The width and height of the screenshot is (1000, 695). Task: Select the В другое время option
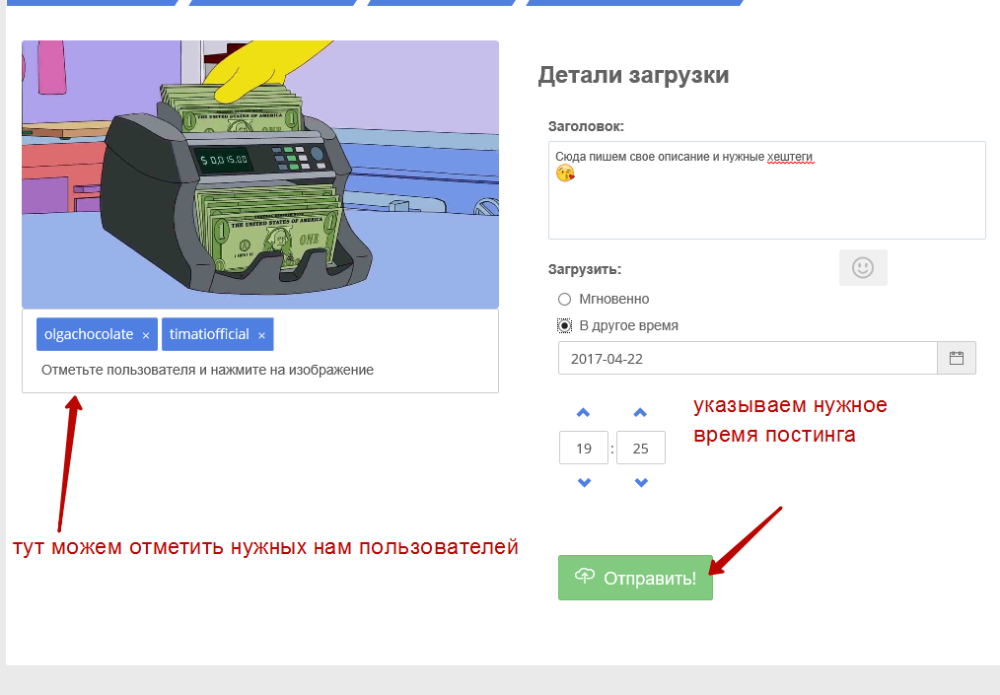[564, 326]
